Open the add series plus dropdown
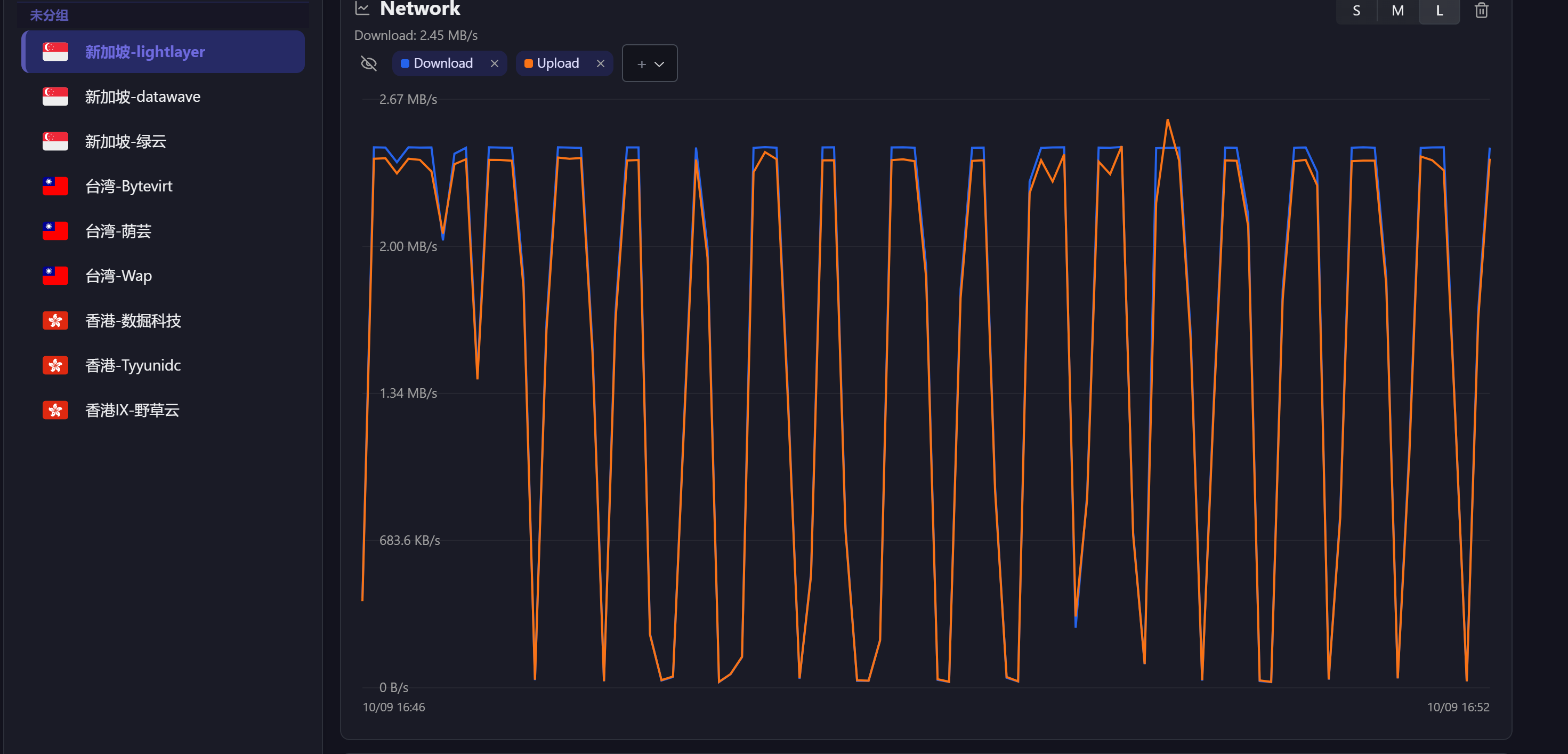1568x754 pixels. (650, 63)
